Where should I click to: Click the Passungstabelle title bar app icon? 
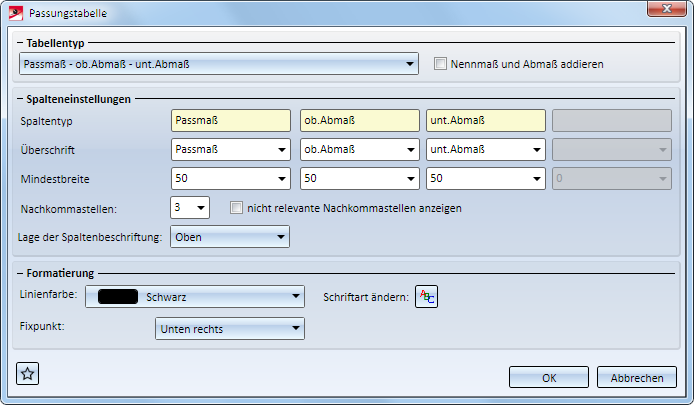[x=15, y=13]
